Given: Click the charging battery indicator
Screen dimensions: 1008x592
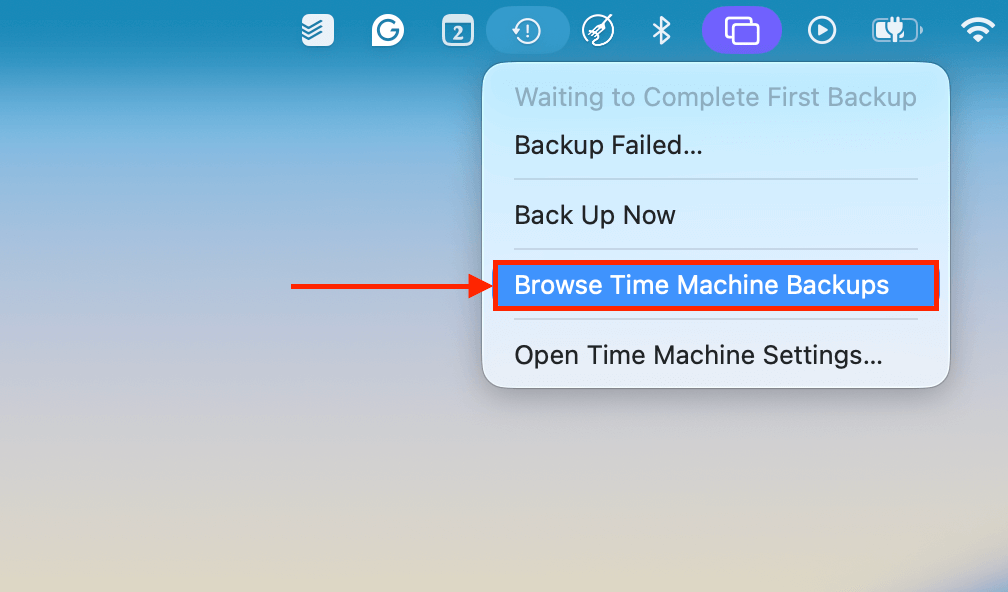Looking at the screenshot, I should coord(897,29).
